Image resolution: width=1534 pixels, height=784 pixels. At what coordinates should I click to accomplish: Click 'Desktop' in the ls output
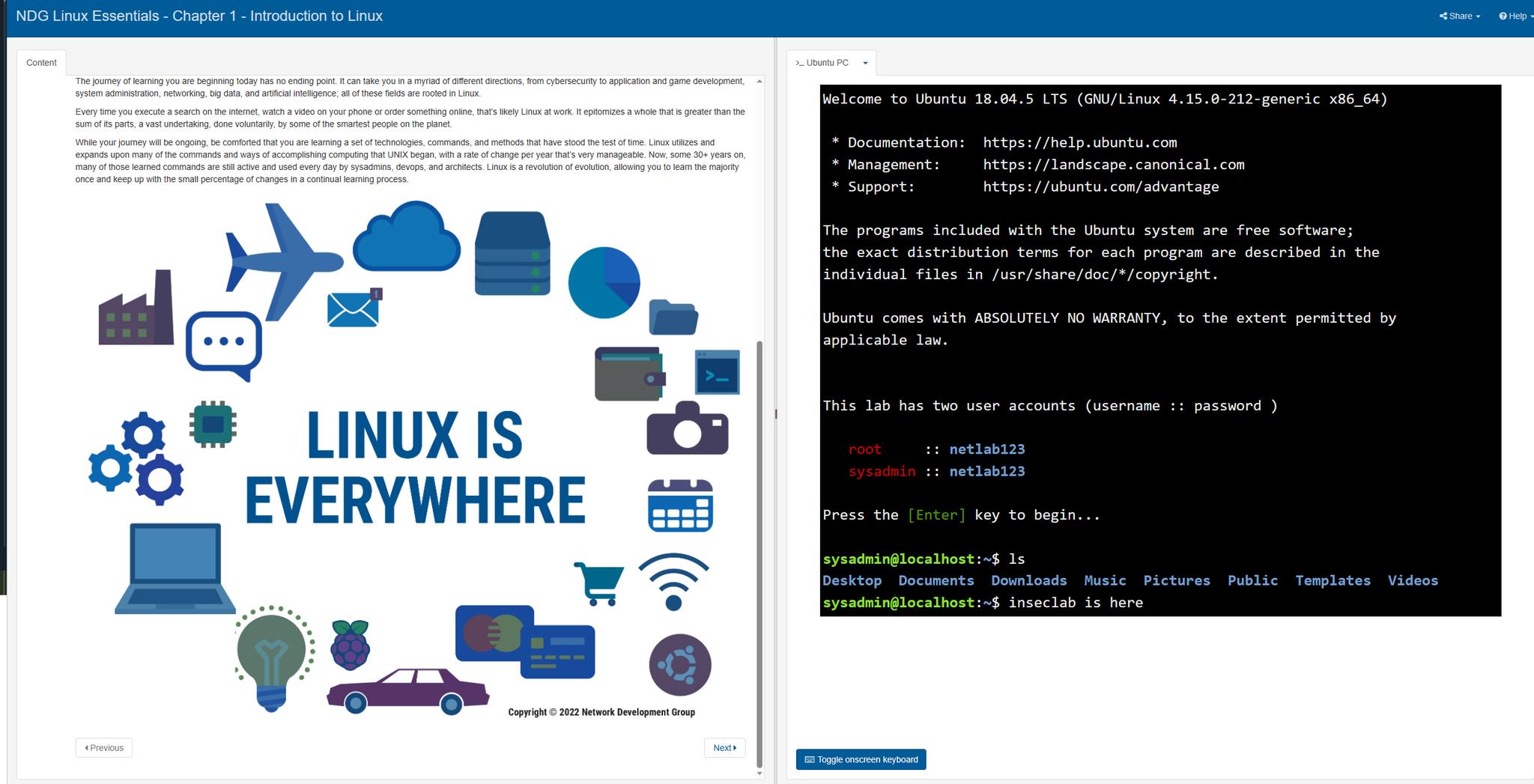coord(852,580)
